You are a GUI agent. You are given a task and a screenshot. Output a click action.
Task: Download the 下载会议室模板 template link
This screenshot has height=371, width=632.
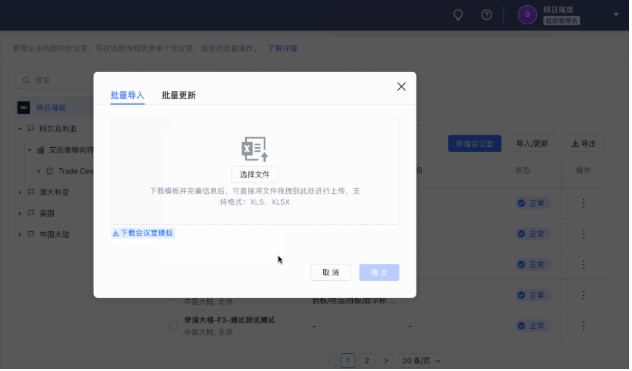click(143, 234)
